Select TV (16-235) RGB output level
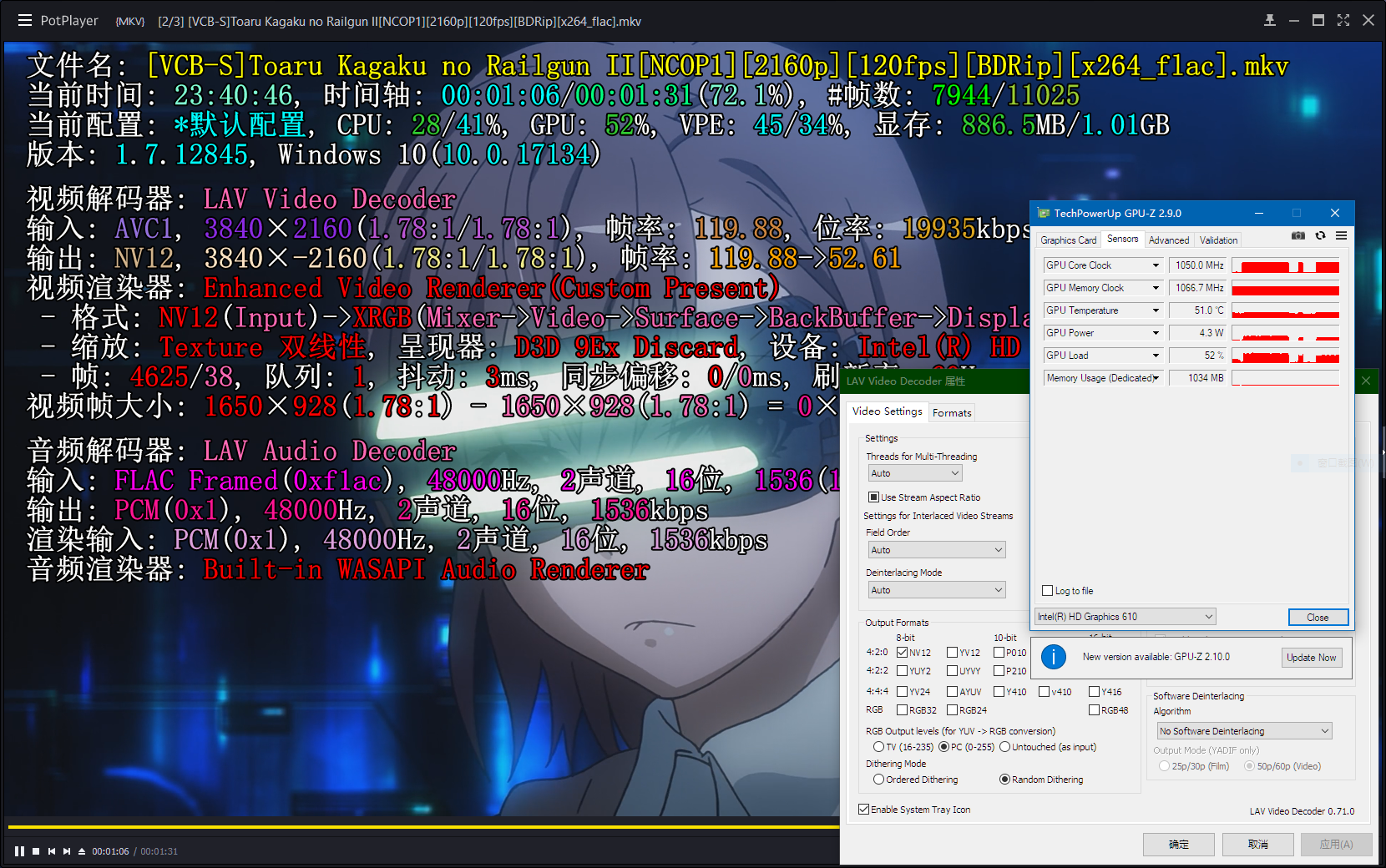 click(x=879, y=747)
